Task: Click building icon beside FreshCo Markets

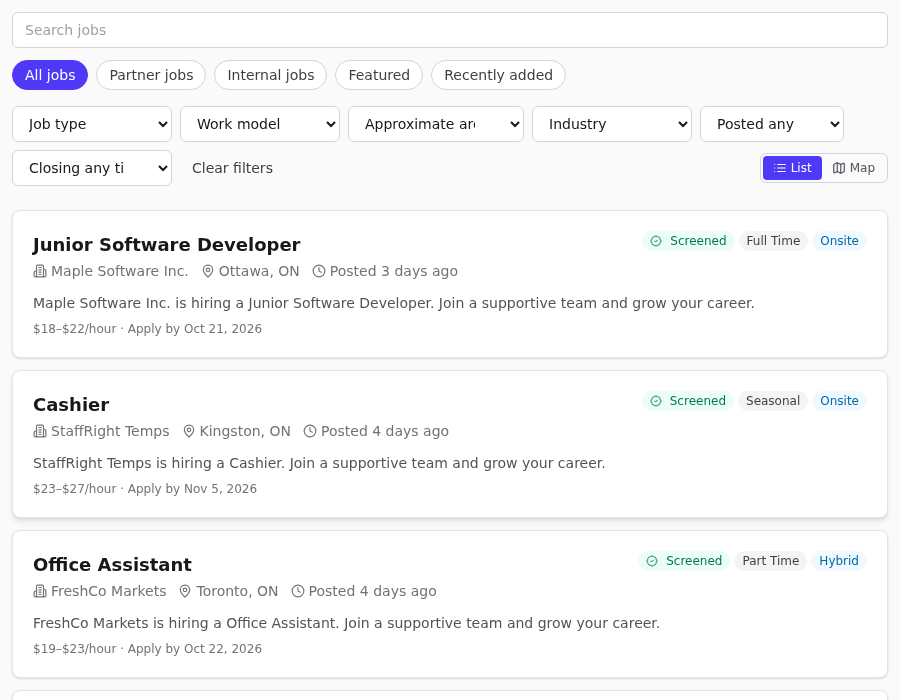Action: click(x=40, y=592)
